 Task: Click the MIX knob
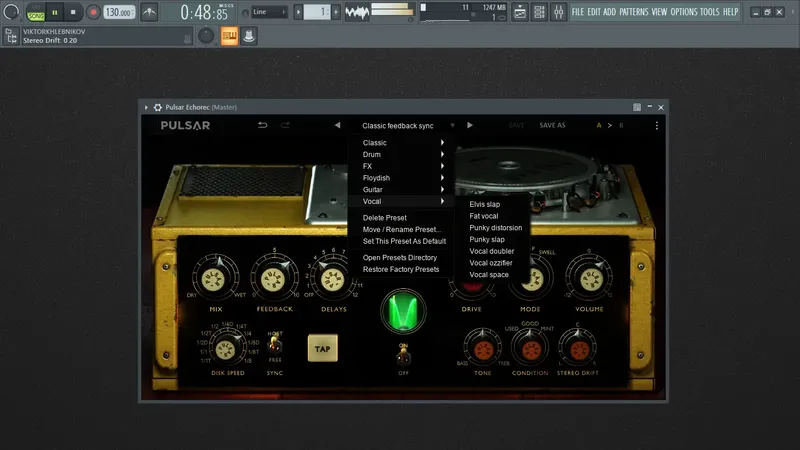point(214,279)
